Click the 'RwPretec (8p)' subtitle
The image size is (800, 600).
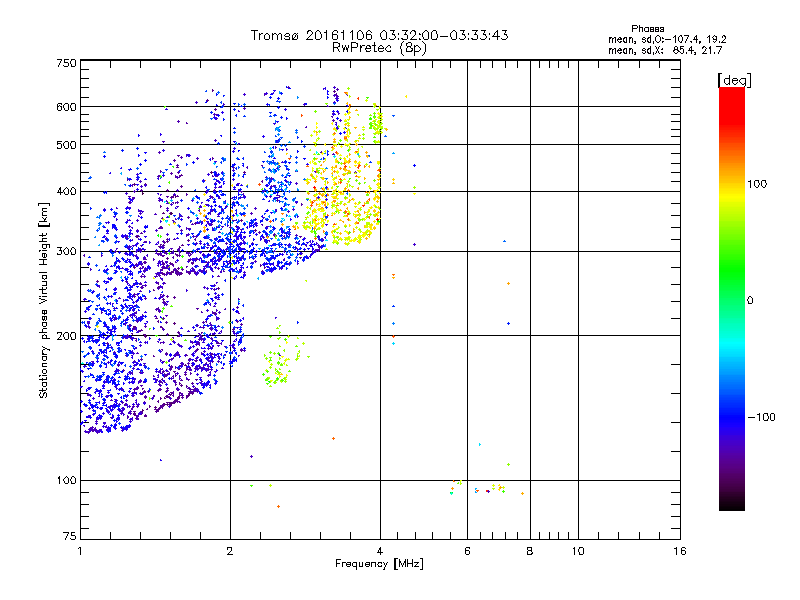click(379, 48)
